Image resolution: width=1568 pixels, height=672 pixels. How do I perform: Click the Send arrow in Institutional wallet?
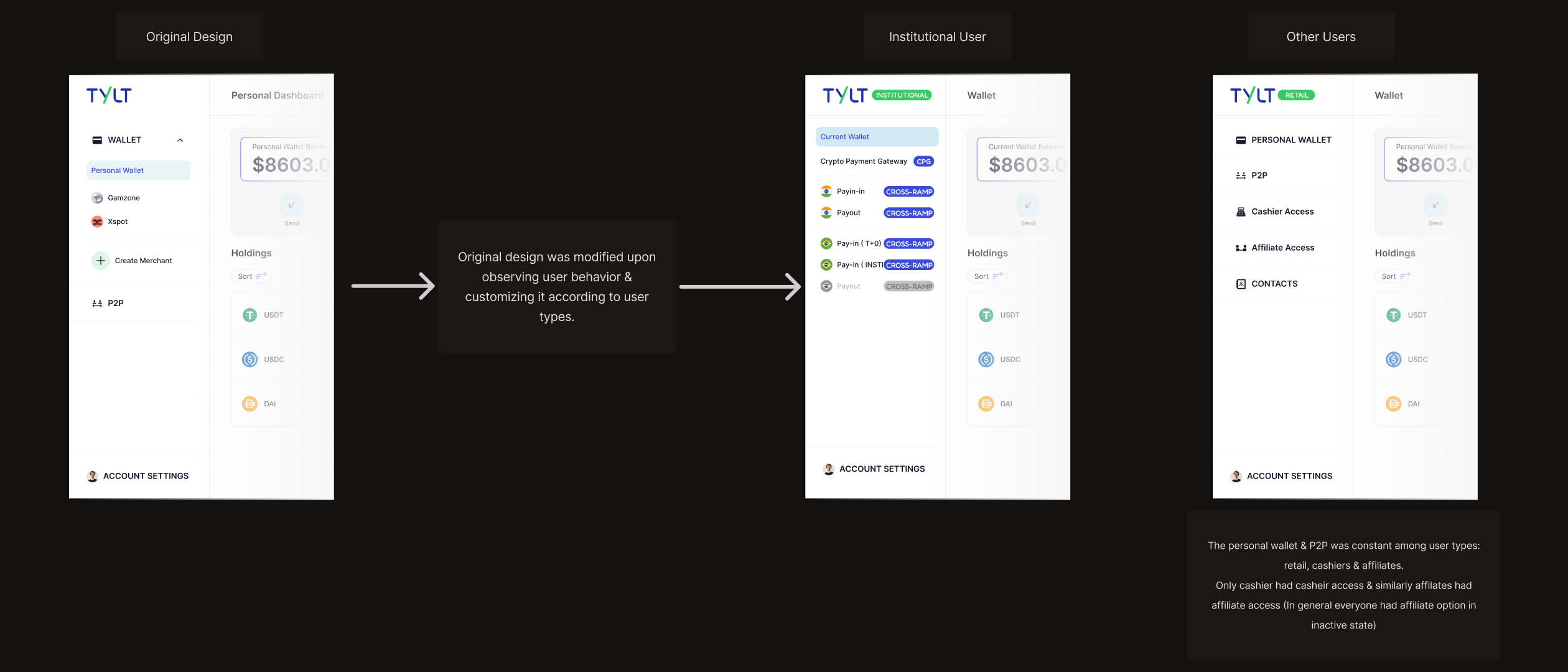1028,205
